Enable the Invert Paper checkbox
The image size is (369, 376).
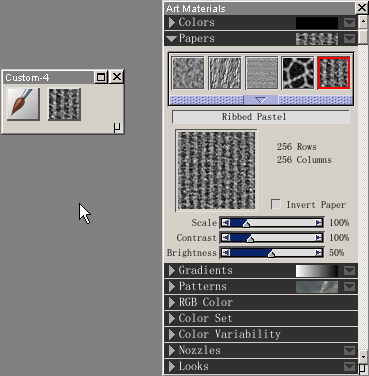click(276, 204)
